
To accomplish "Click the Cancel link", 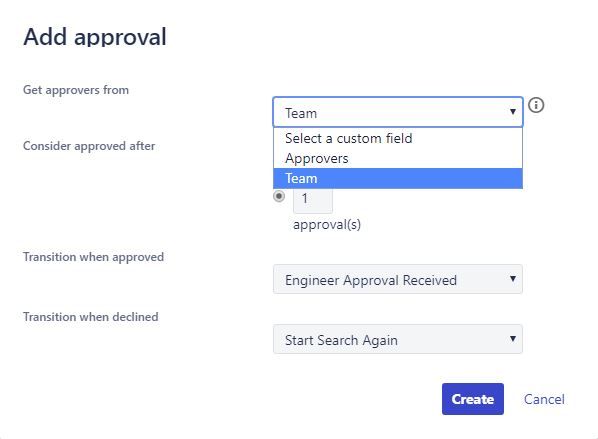I will tap(544, 399).
